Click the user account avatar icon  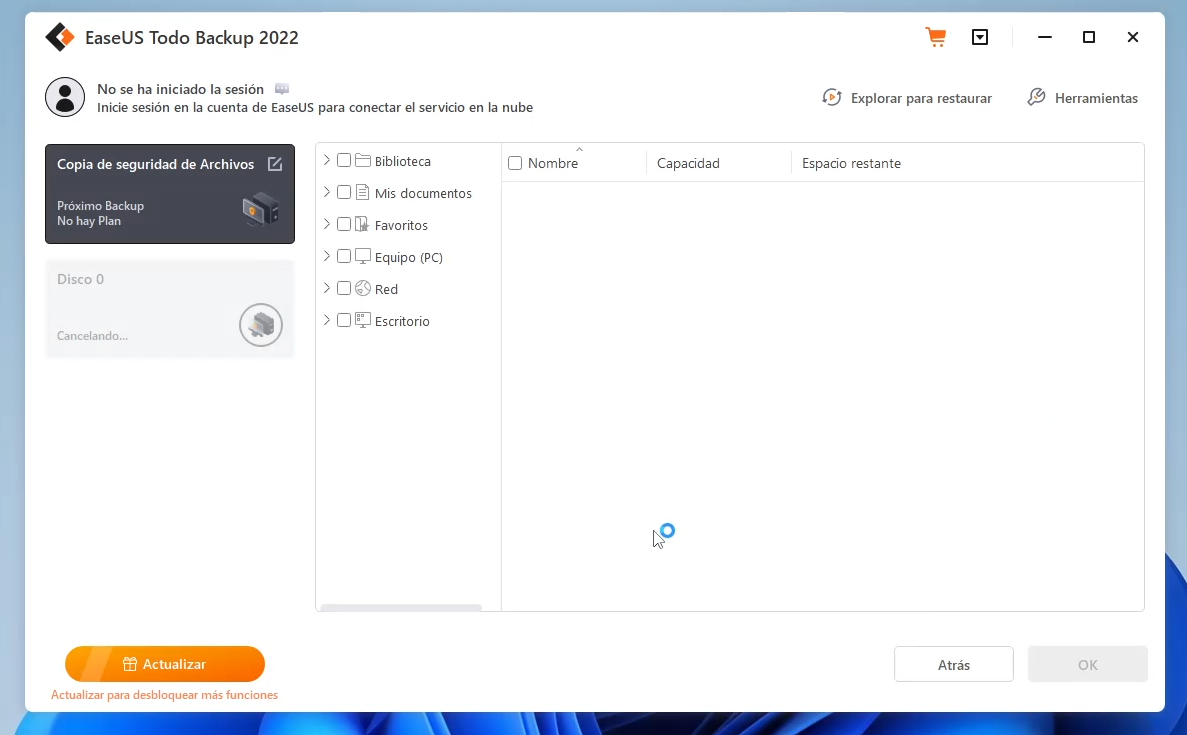click(x=65, y=97)
